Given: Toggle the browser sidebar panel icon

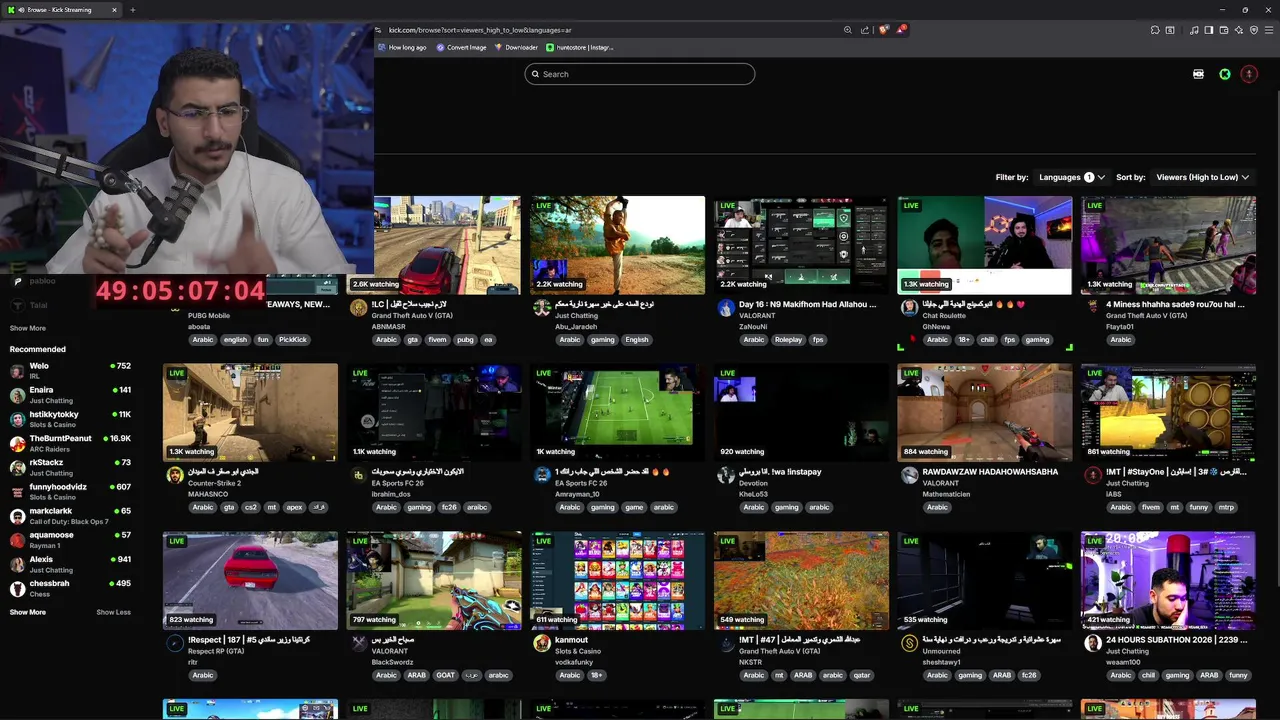Looking at the screenshot, I should click(1209, 30).
